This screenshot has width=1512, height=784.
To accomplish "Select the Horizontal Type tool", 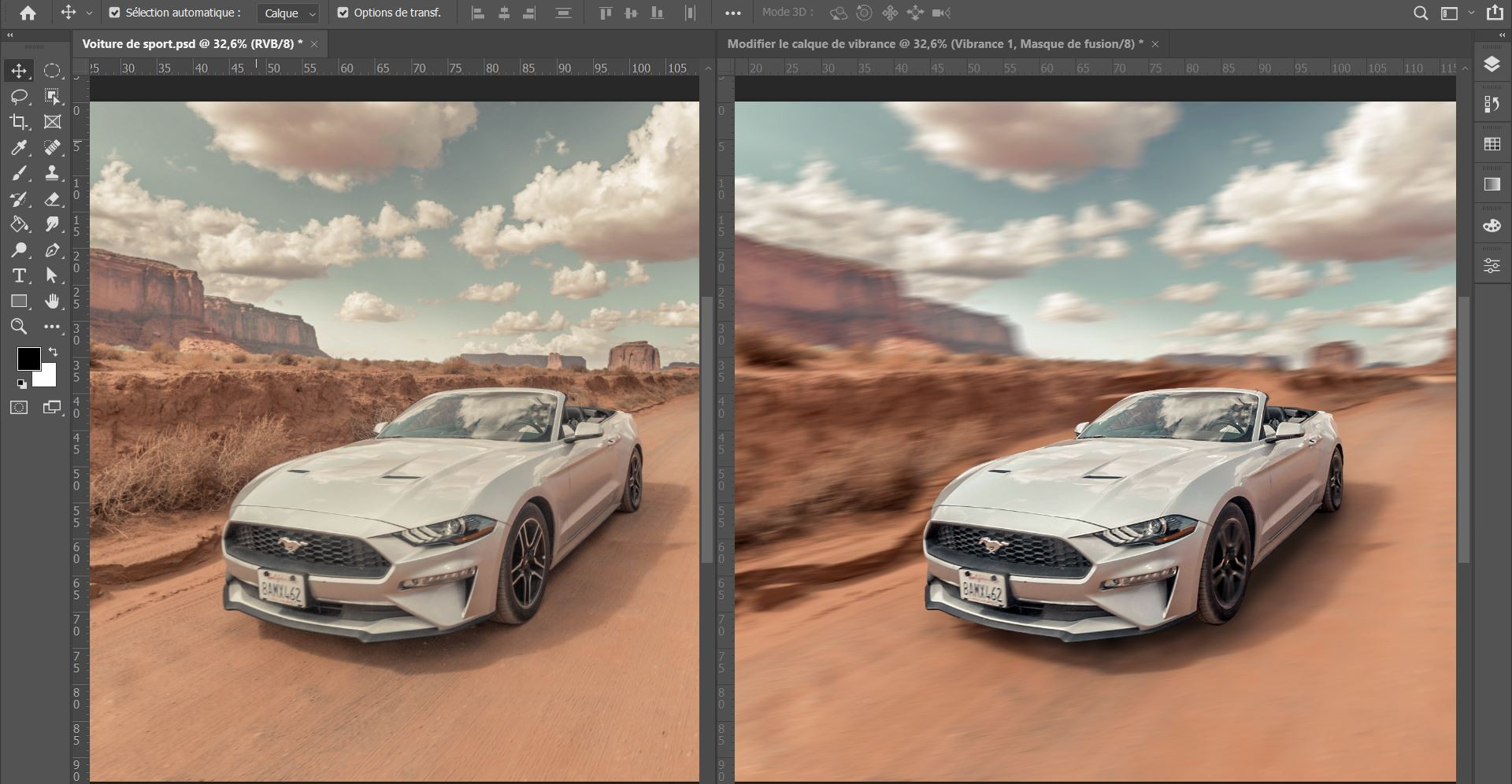I will [x=19, y=276].
